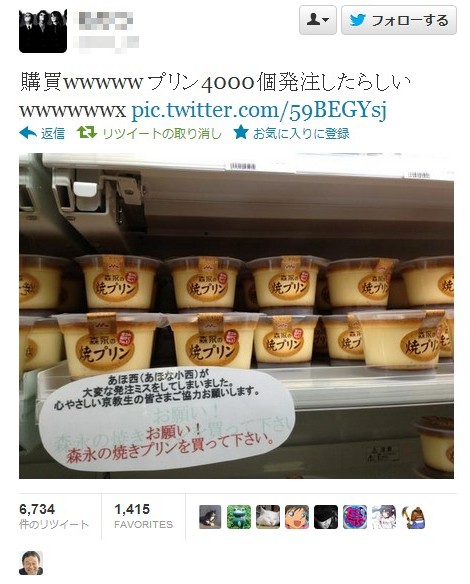
Task: Open the green frog avatar profile
Action: click(x=239, y=517)
